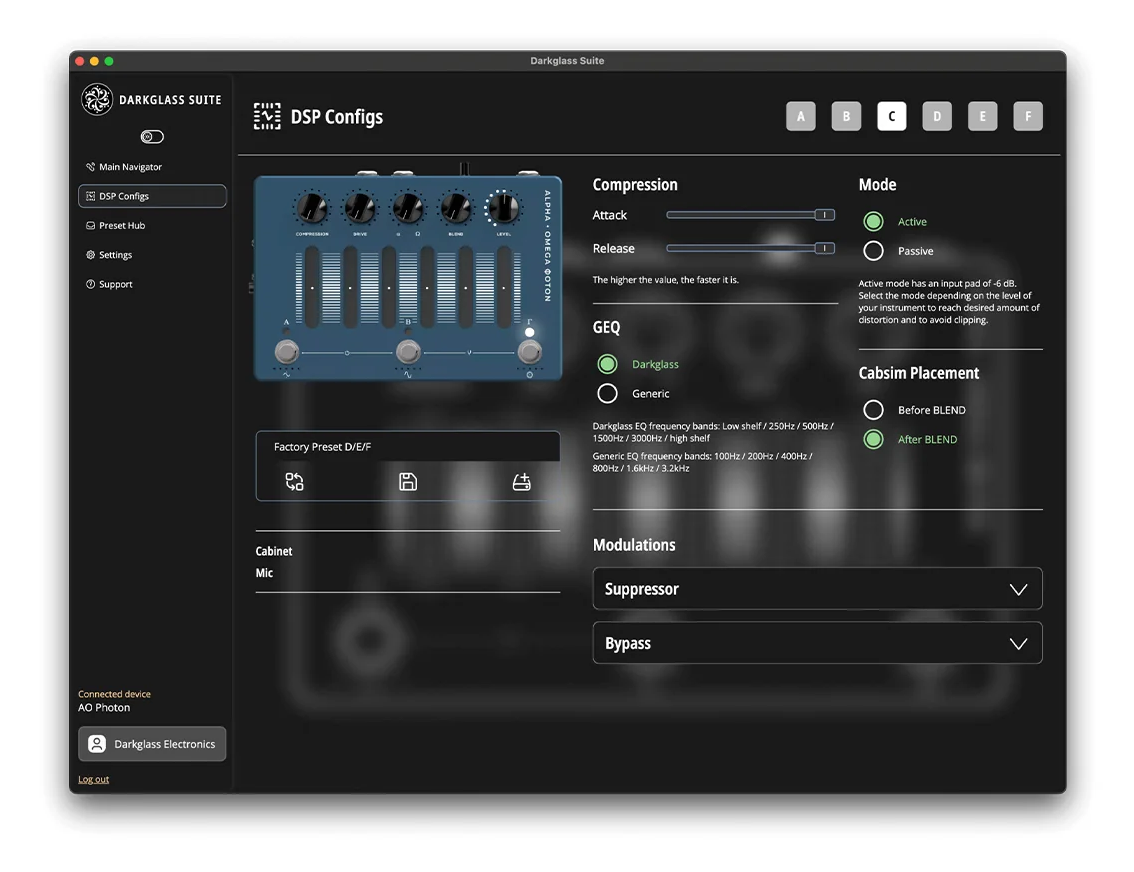Click the Attack compression slider handle
This screenshot has height=872, width=1134.
[824, 215]
